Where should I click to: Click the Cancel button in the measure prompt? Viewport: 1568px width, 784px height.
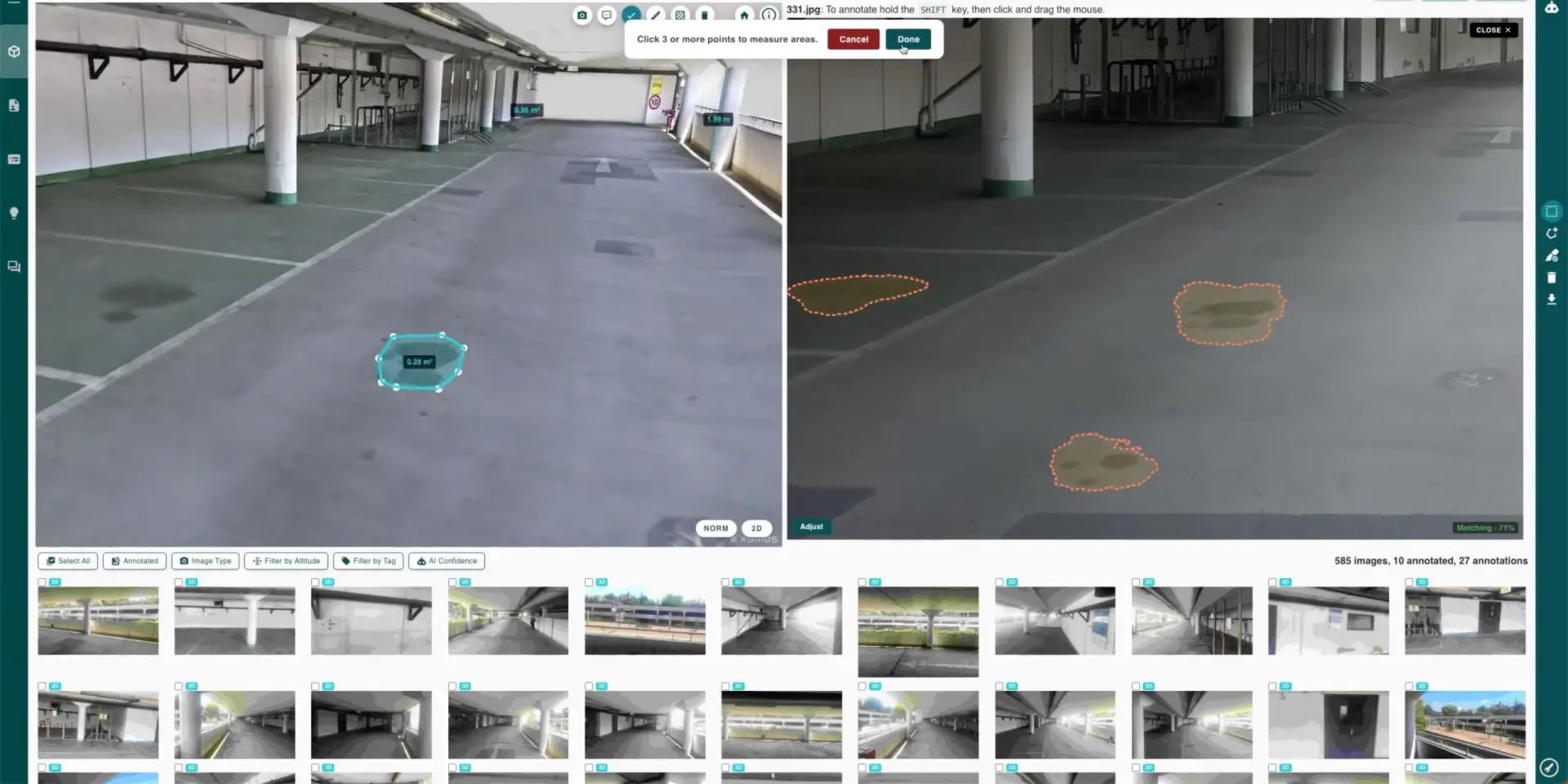click(x=853, y=39)
